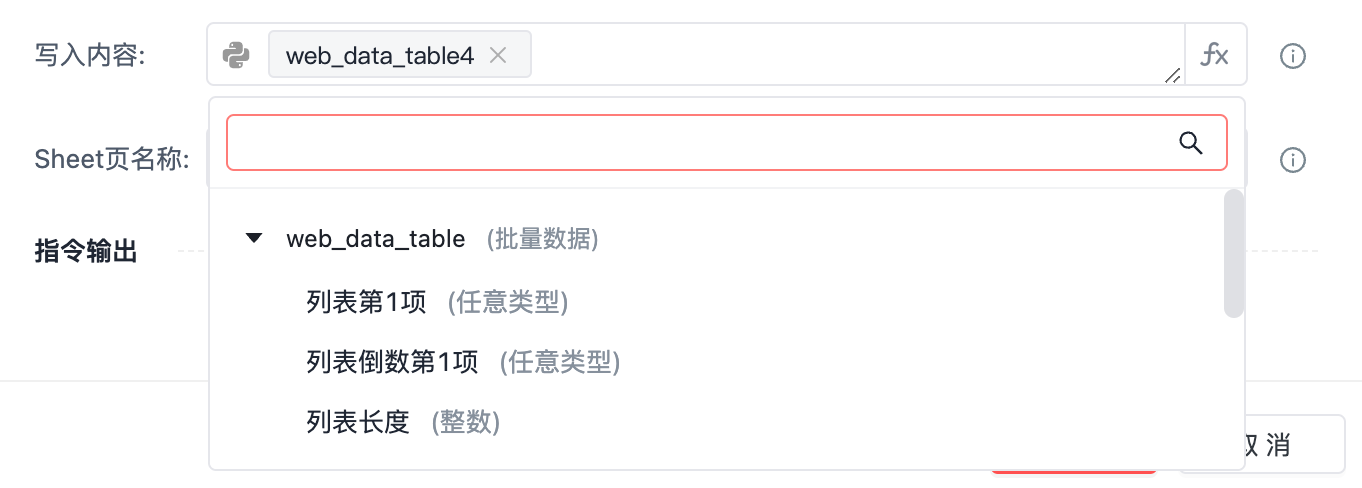Choose 列表倒数第1项 (任意类型) option
Viewport: 1362px width, 488px height.
463,361
